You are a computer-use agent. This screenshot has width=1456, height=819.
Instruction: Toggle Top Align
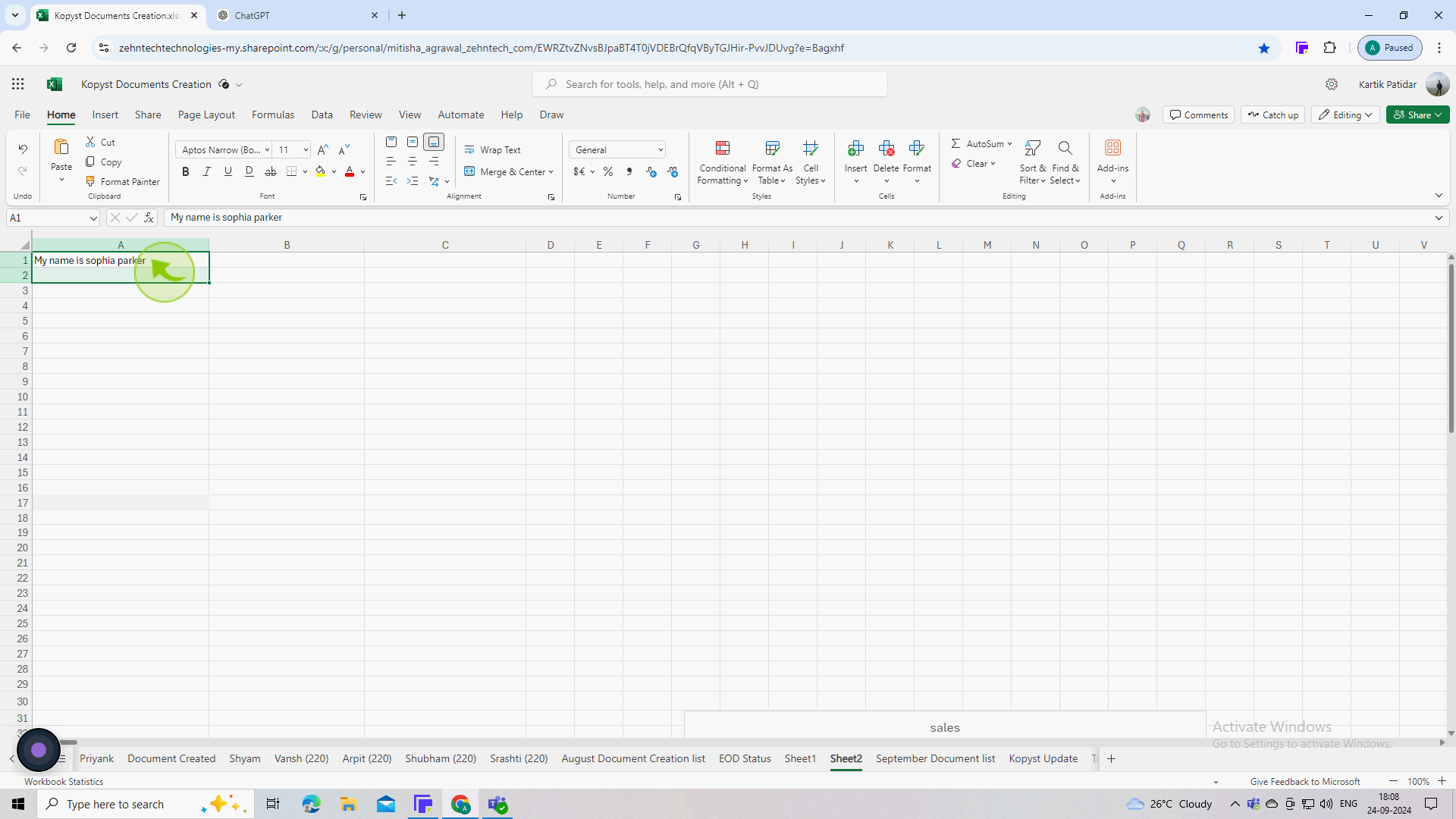(x=391, y=142)
